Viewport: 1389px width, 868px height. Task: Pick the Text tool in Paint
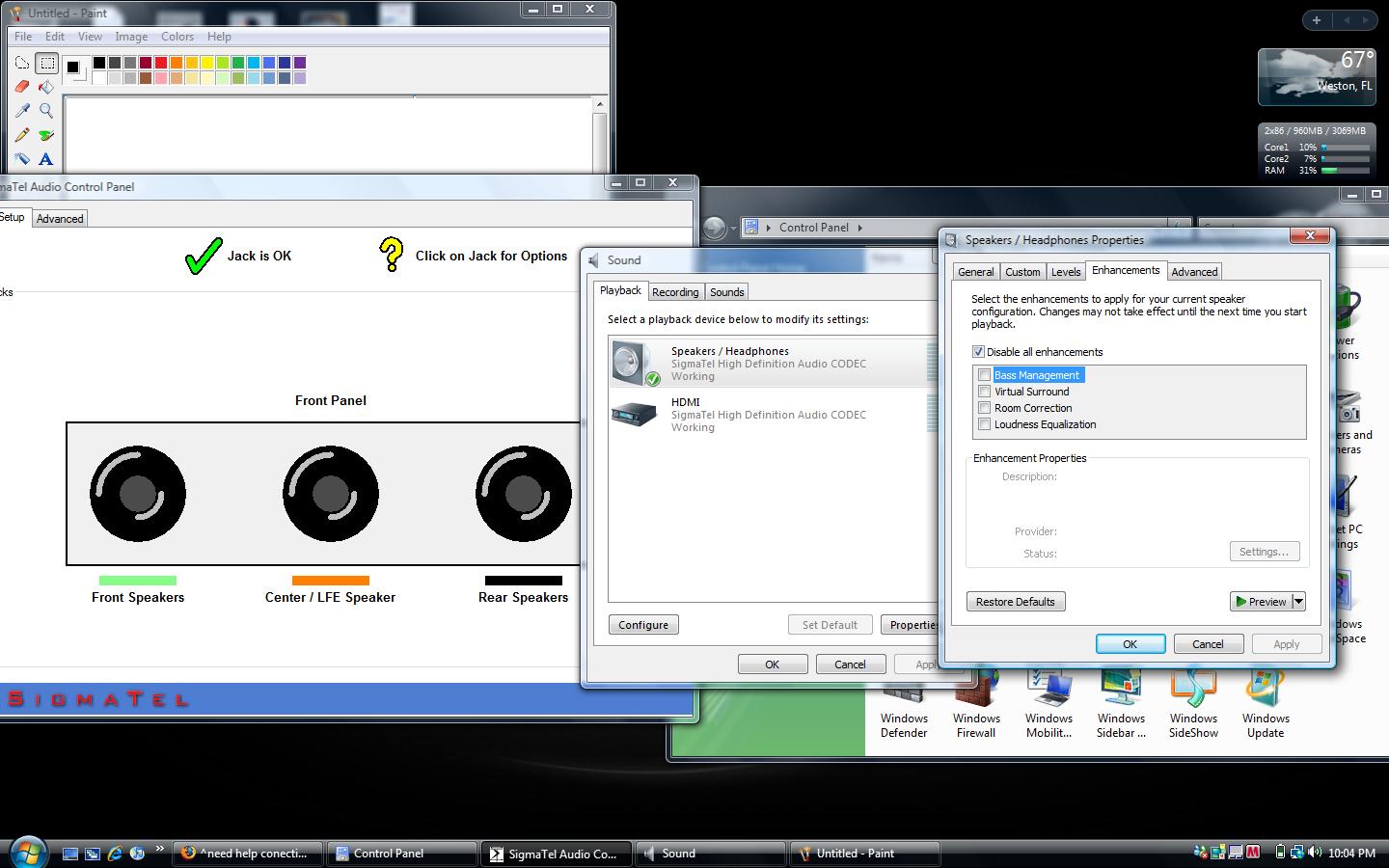46,159
